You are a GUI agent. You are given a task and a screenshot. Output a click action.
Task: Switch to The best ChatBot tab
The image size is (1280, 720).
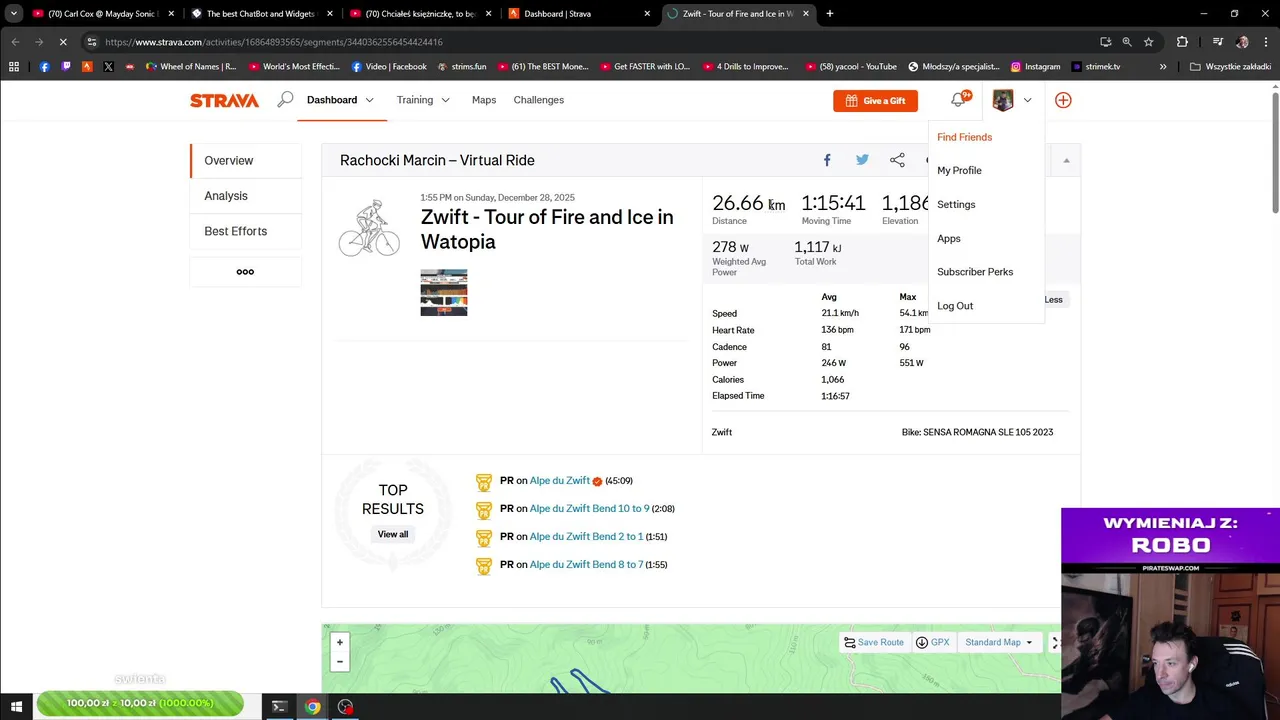262,14
